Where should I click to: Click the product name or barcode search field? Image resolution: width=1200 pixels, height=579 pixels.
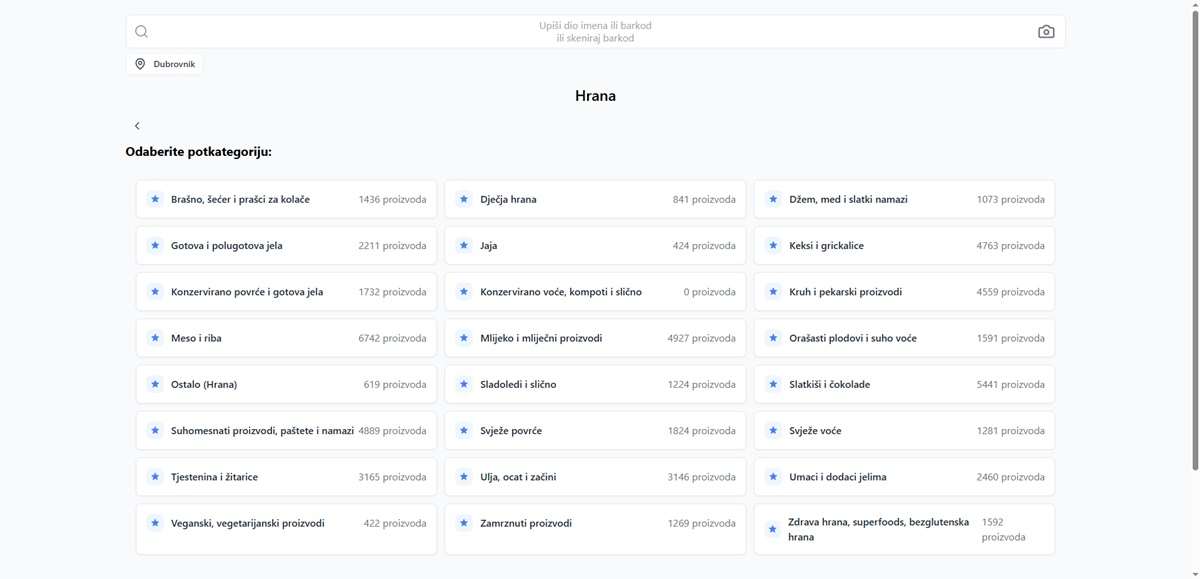point(595,32)
